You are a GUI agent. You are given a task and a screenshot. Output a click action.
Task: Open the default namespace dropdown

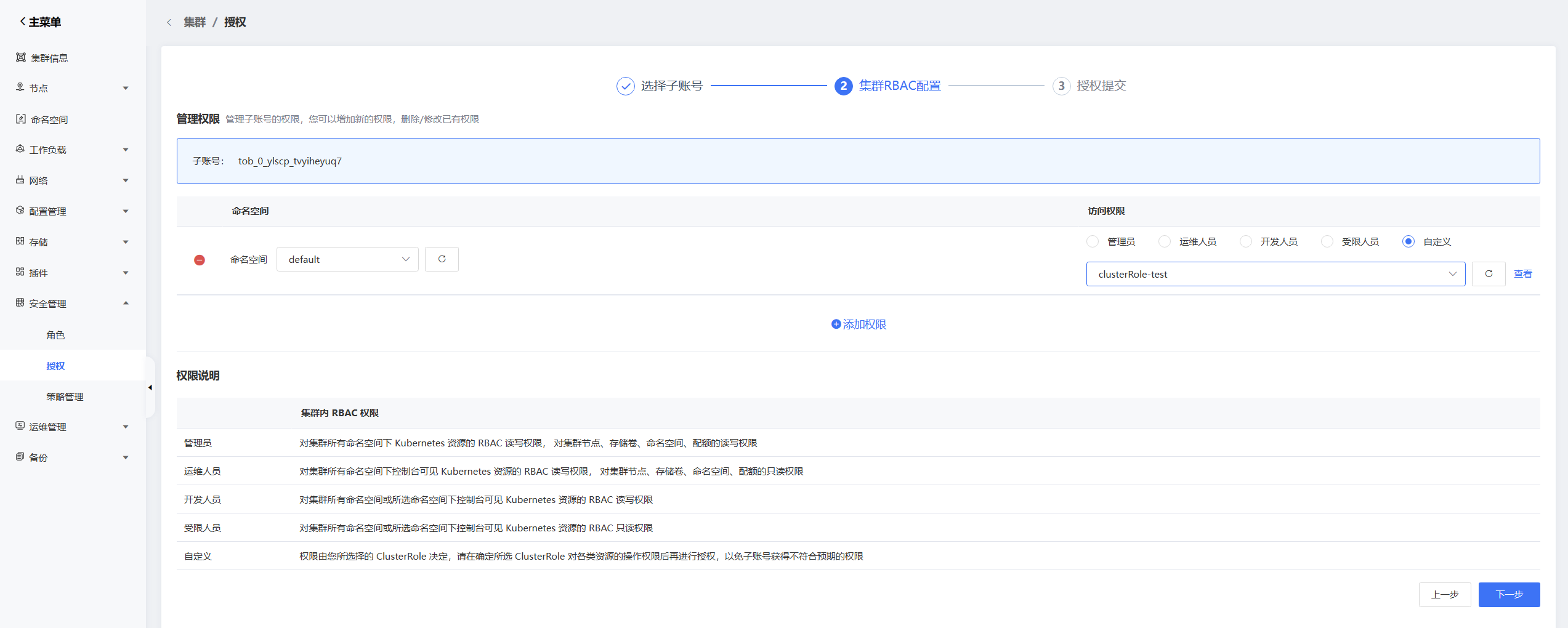click(x=347, y=259)
